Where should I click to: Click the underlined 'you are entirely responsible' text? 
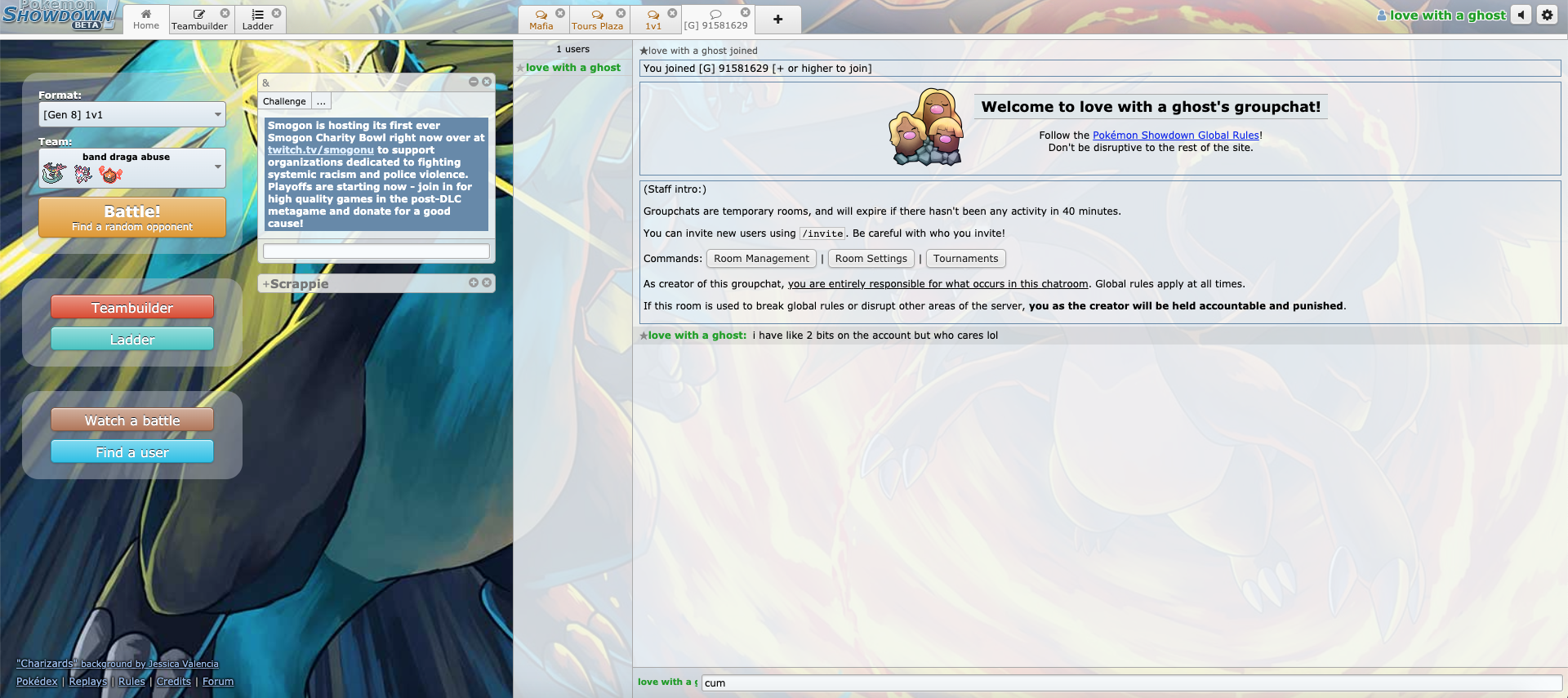[938, 284]
